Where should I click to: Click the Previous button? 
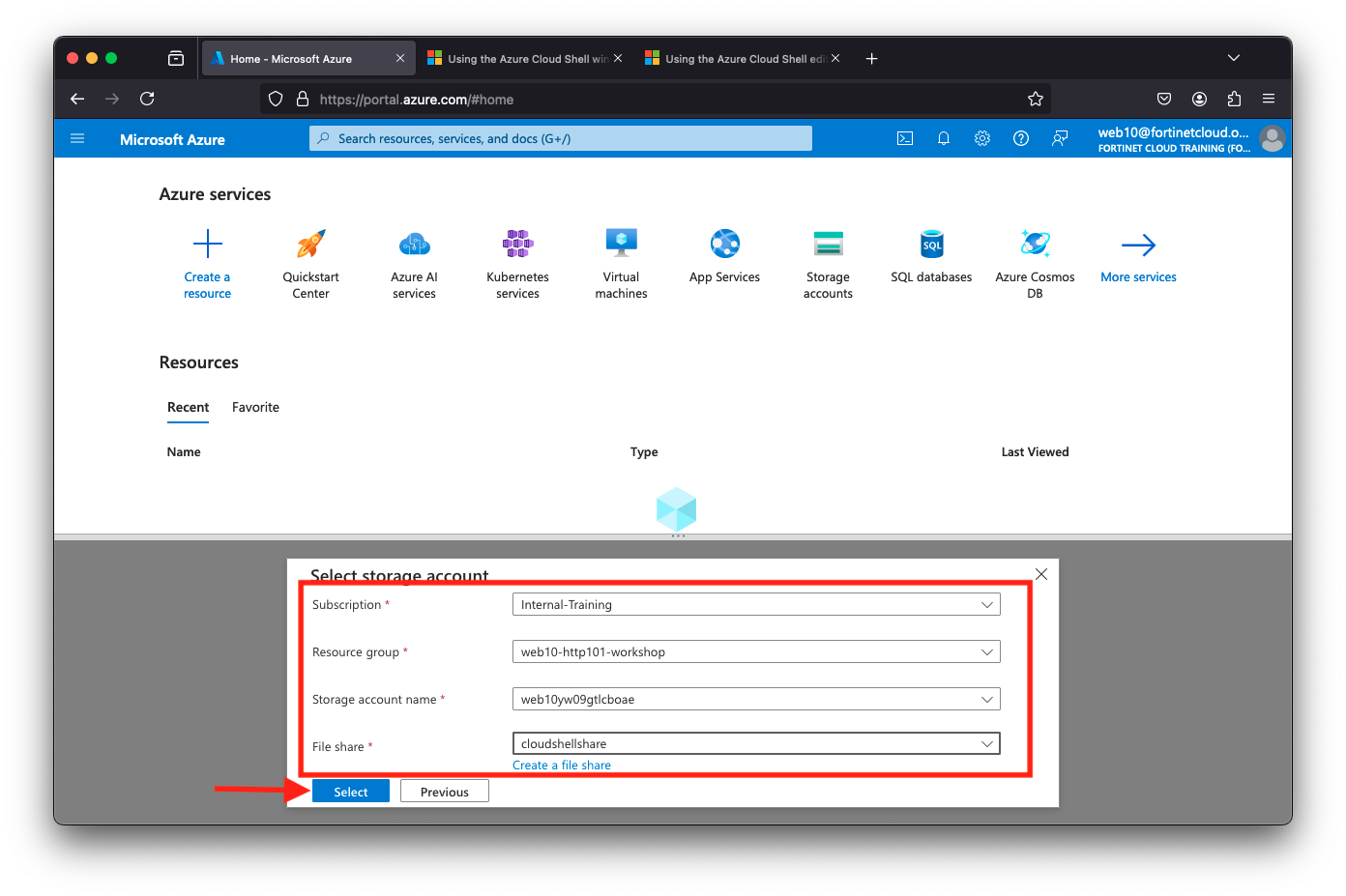(445, 792)
